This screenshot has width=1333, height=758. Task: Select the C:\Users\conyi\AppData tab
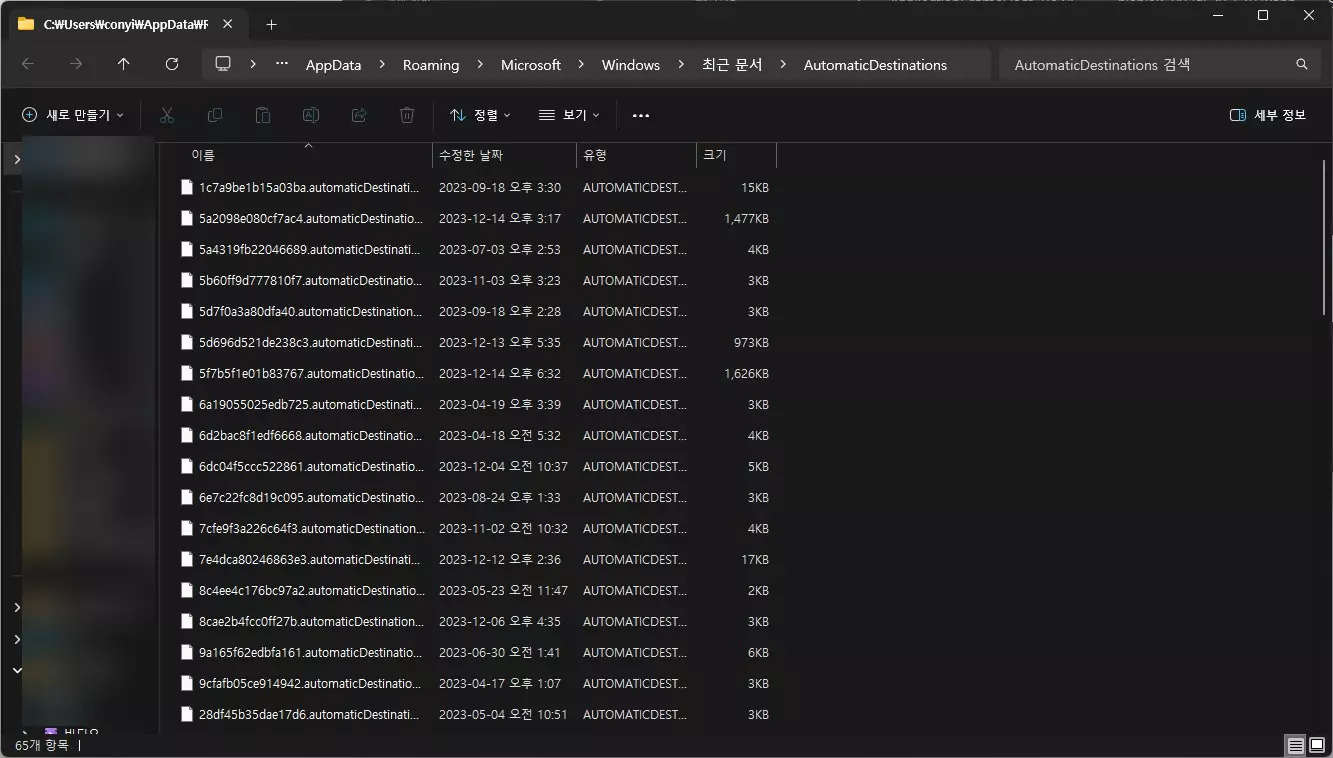coord(126,24)
